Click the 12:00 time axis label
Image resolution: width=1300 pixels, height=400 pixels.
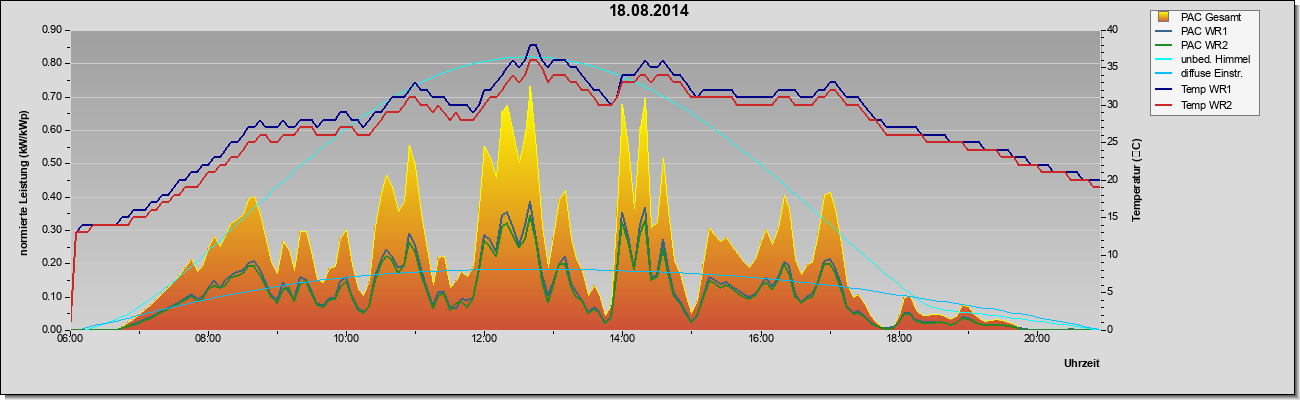(484, 338)
